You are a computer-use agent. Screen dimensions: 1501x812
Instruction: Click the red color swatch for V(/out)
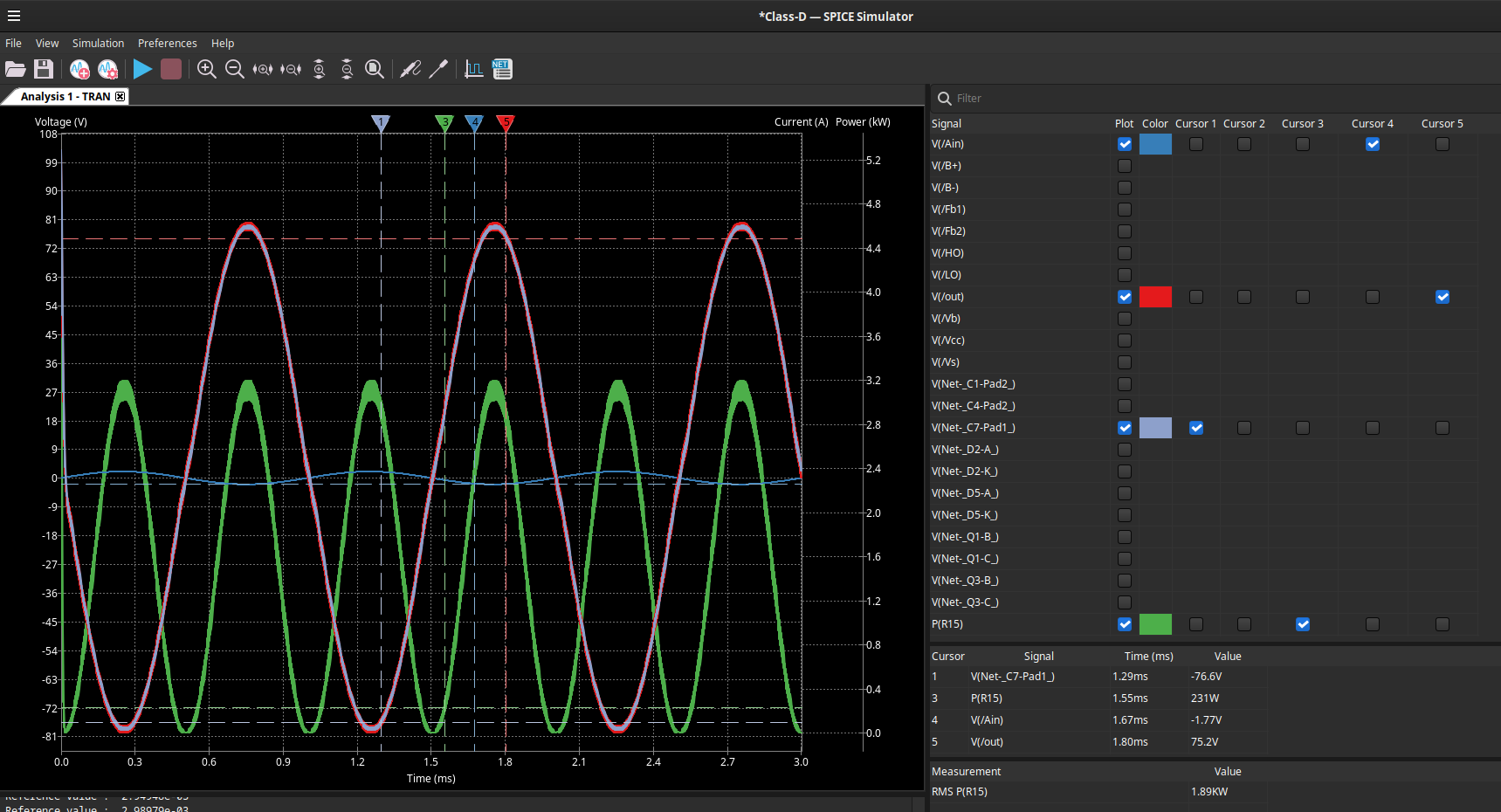pyautogui.click(x=1155, y=297)
